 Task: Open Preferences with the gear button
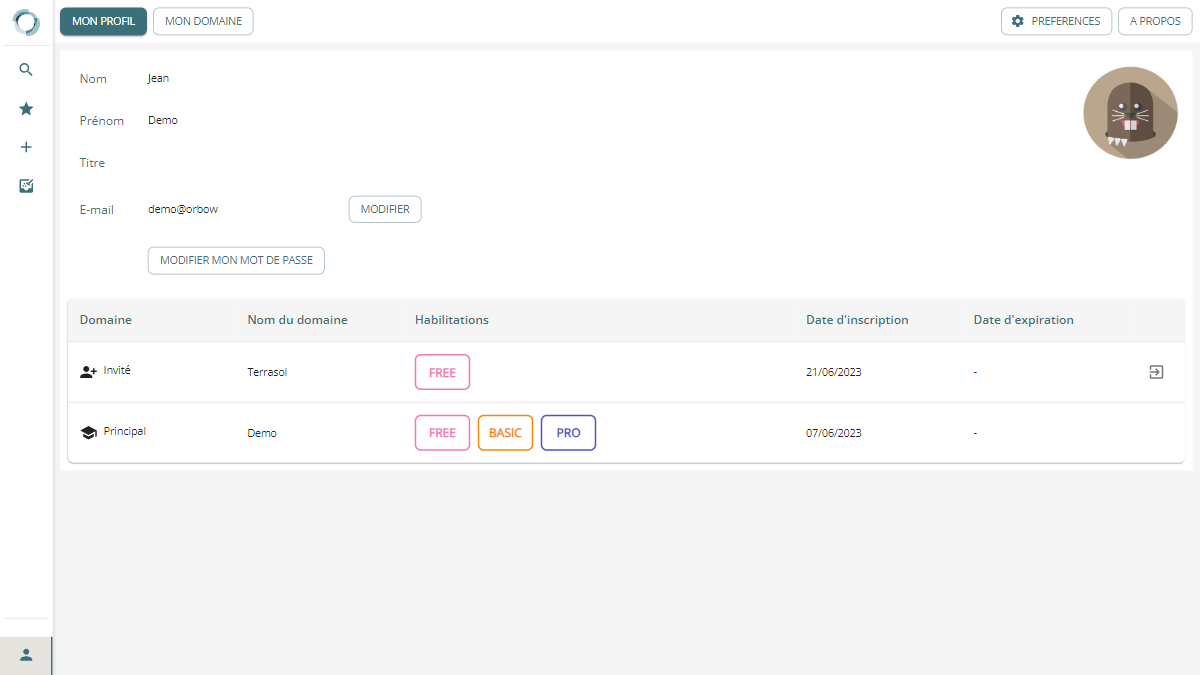(x=1056, y=21)
